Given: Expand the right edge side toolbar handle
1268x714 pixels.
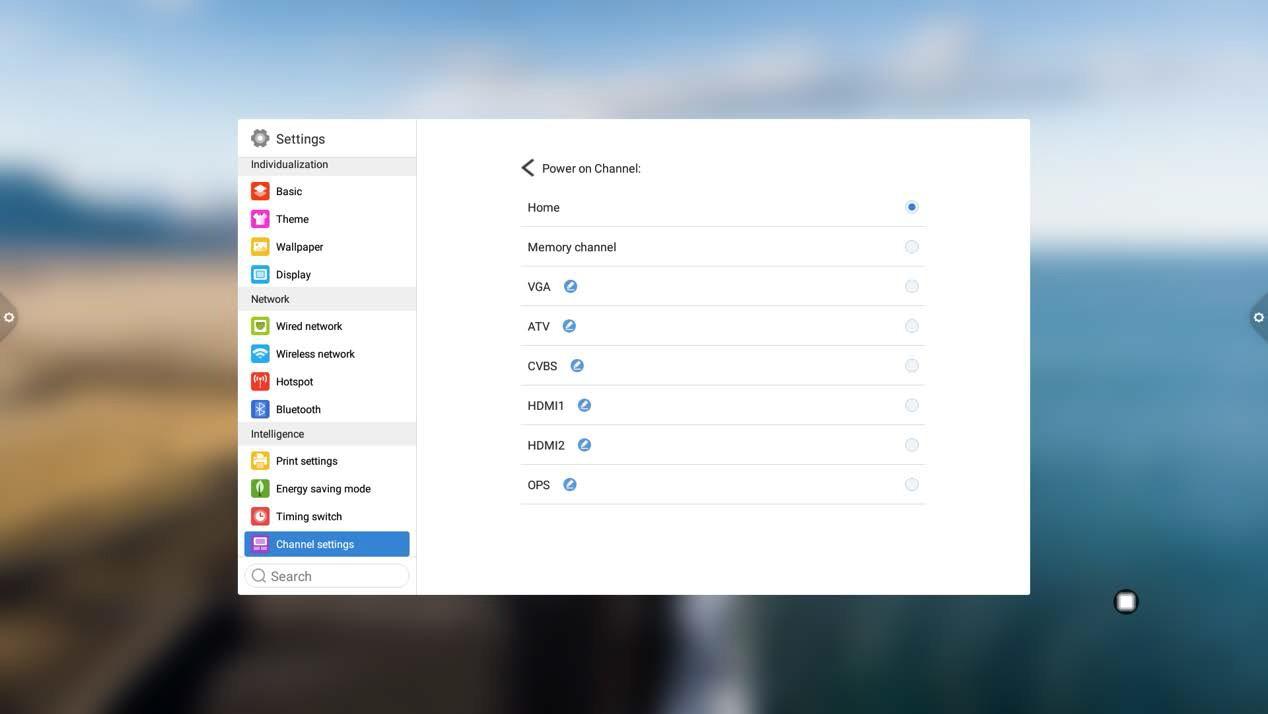Looking at the screenshot, I should 1258,317.
